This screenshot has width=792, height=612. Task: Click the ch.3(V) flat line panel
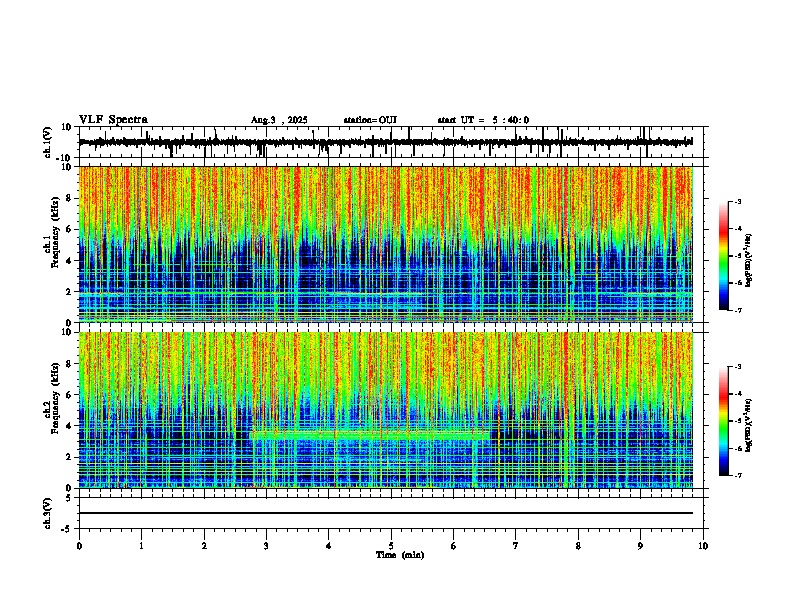[x=391, y=513]
